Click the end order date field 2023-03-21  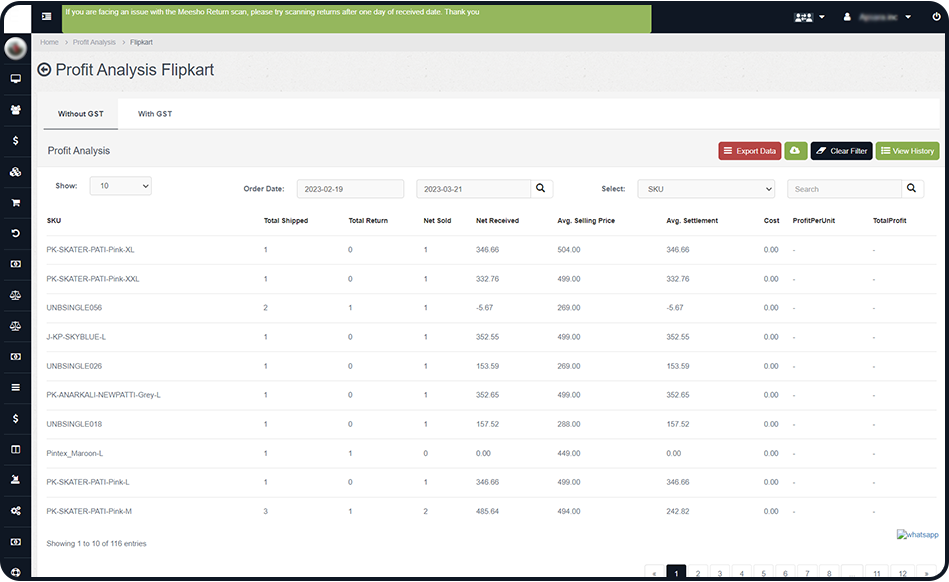pos(473,189)
